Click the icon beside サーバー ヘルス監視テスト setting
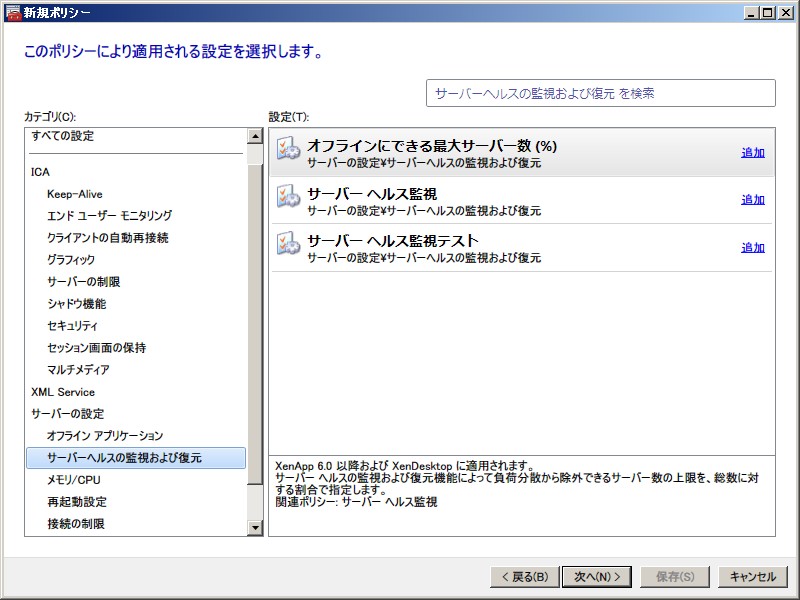Screen dimensions: 800x600 (x=288, y=246)
